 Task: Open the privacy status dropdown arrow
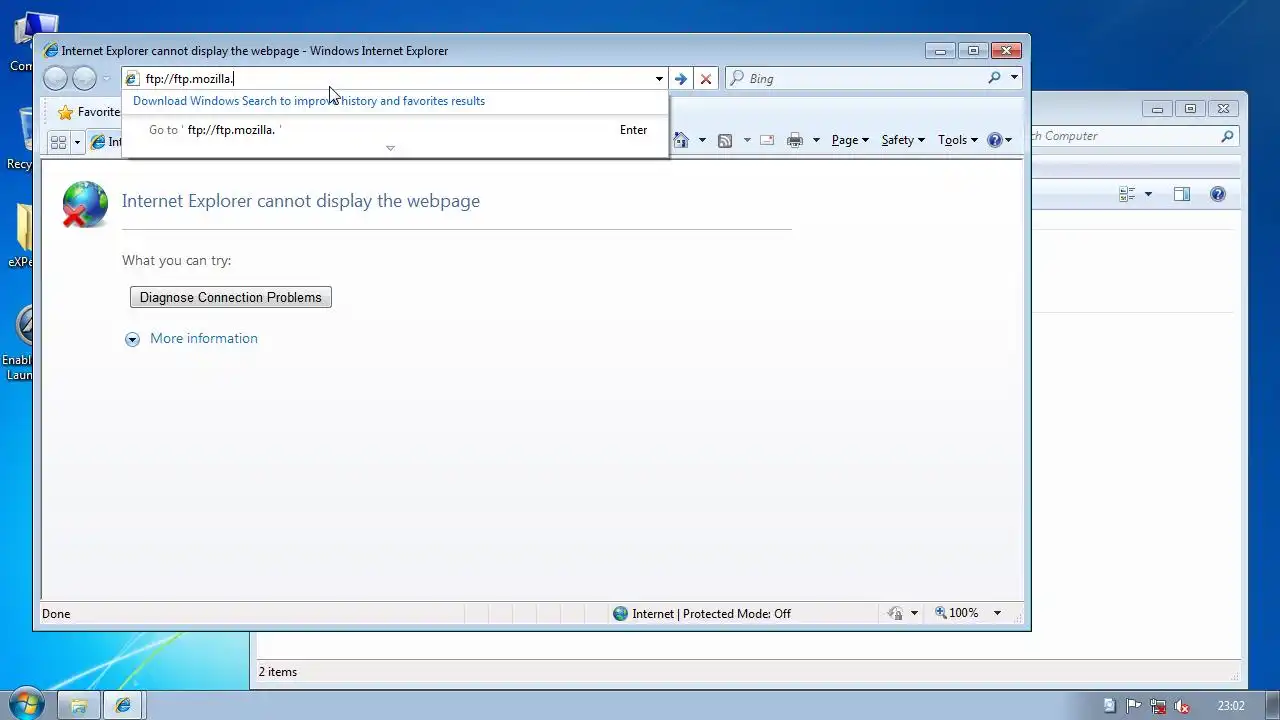[914, 613]
